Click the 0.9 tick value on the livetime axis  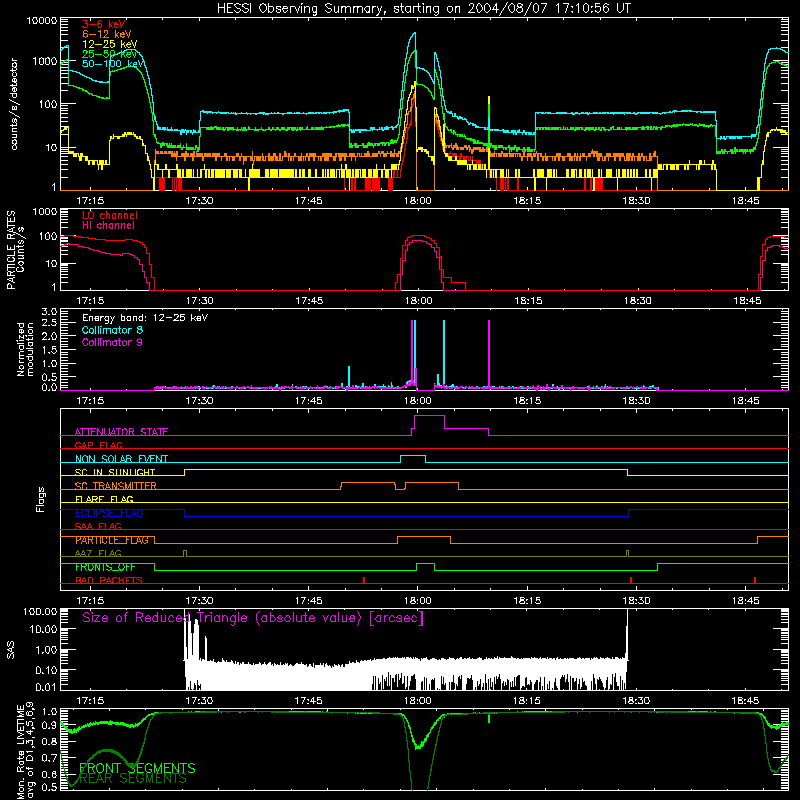pos(49,726)
